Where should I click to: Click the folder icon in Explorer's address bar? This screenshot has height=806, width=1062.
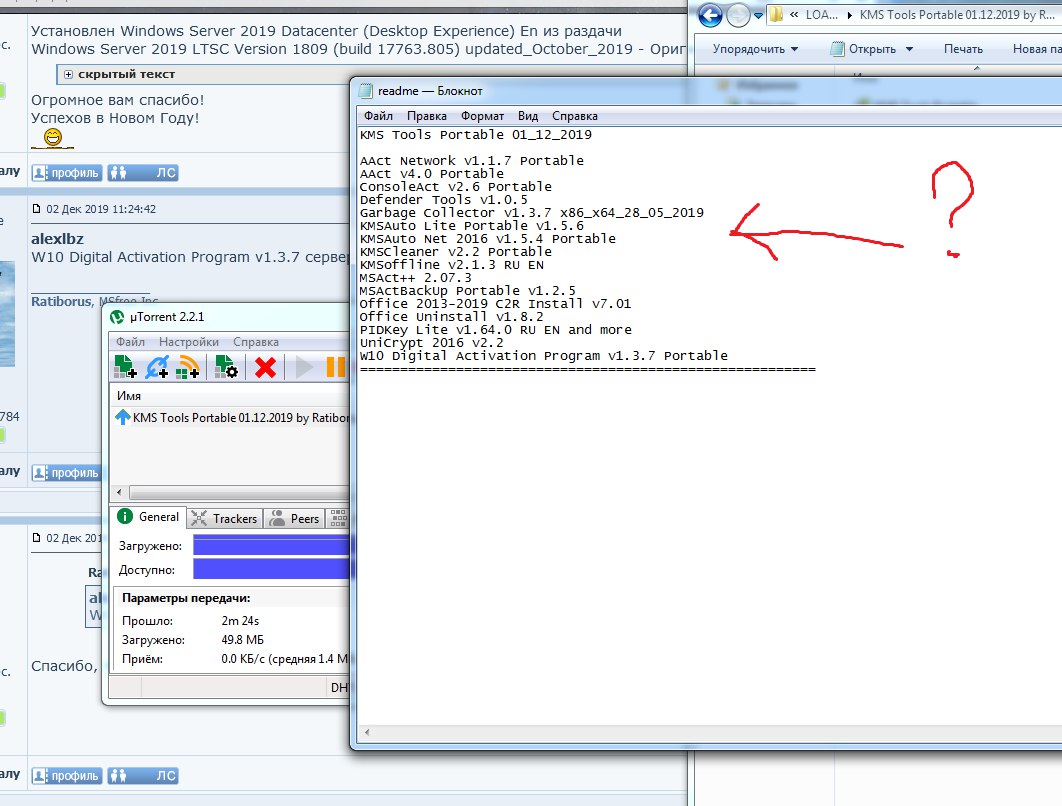point(778,15)
